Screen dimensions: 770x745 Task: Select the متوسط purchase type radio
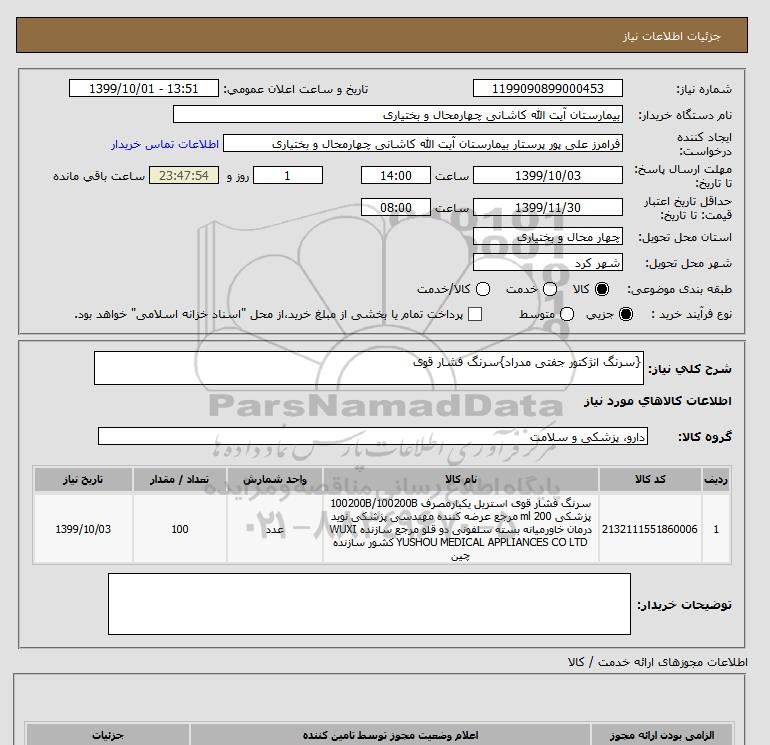tap(567, 314)
